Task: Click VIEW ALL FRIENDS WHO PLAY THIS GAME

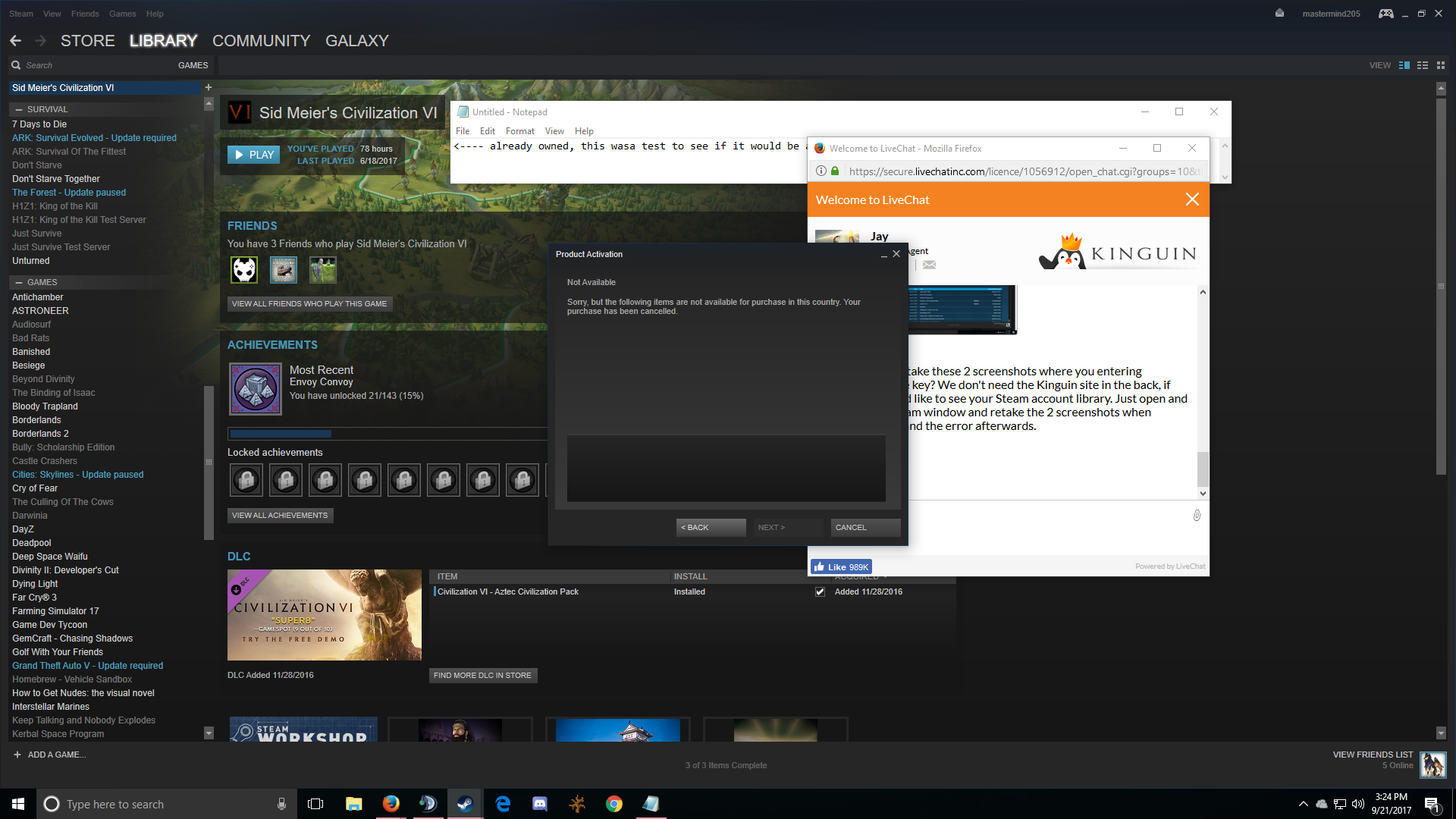Action: pos(309,303)
